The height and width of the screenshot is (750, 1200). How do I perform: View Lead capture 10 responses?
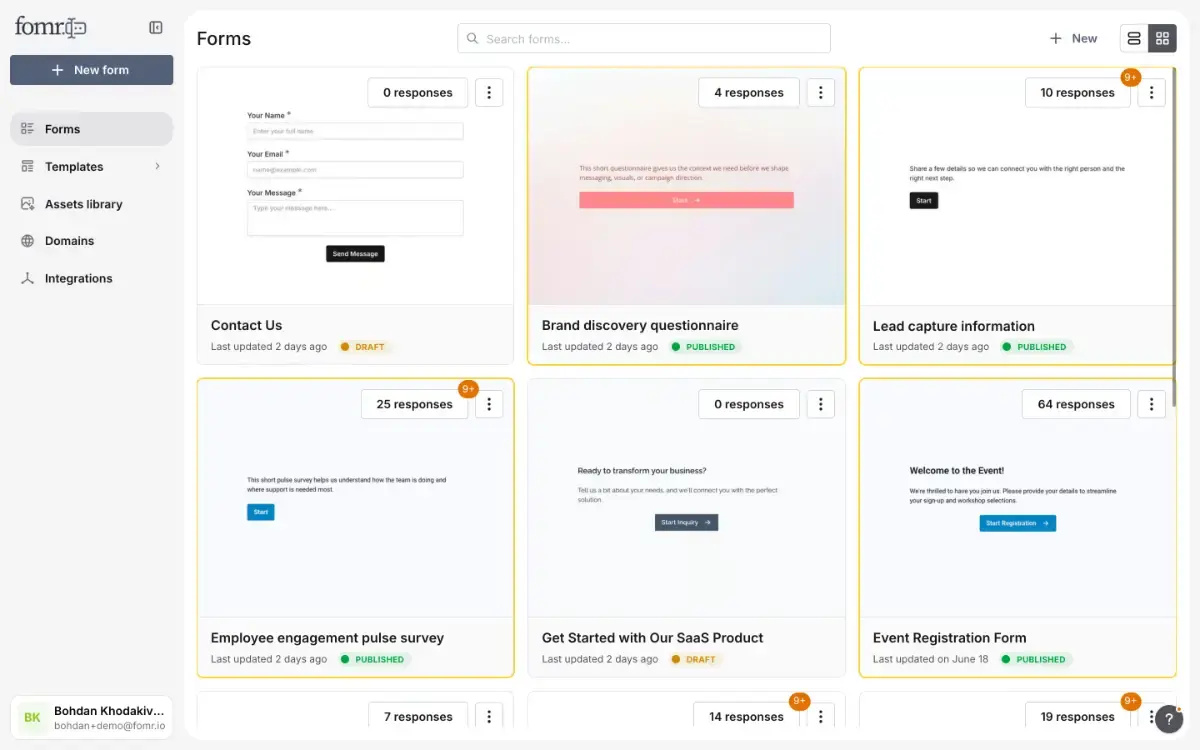tap(1077, 93)
